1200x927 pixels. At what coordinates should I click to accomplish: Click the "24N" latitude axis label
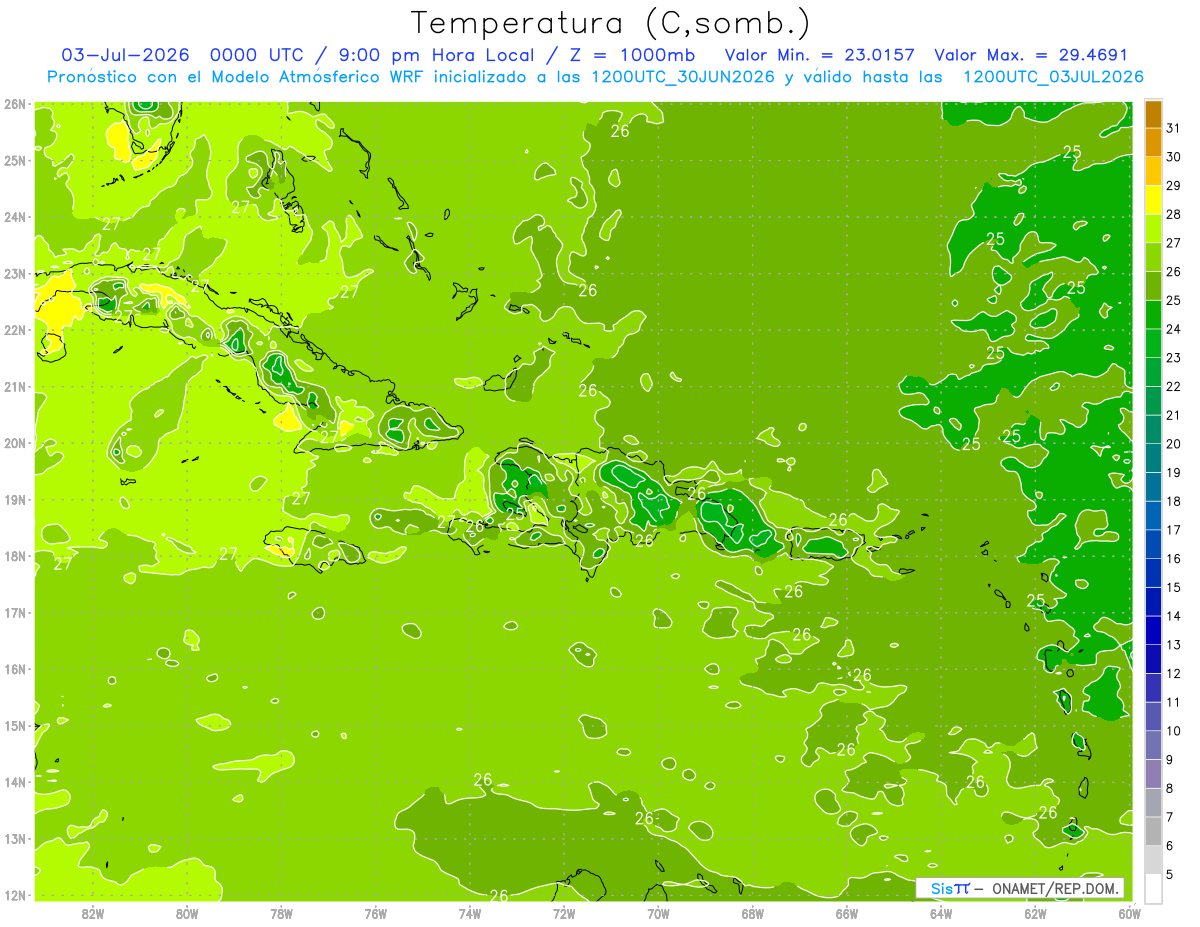click(x=15, y=217)
